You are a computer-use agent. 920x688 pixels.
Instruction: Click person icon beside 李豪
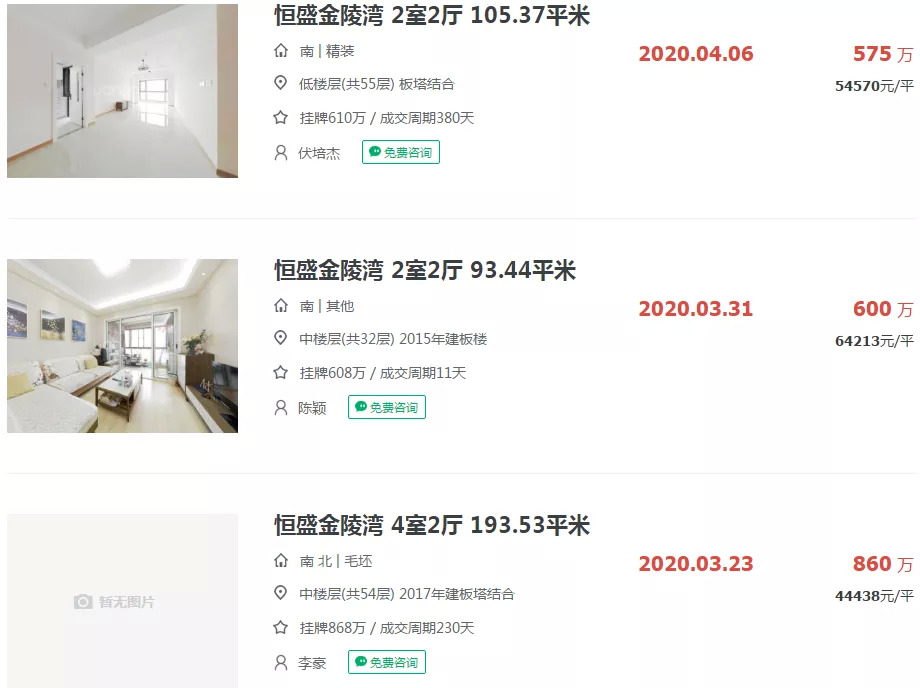pyautogui.click(x=281, y=663)
